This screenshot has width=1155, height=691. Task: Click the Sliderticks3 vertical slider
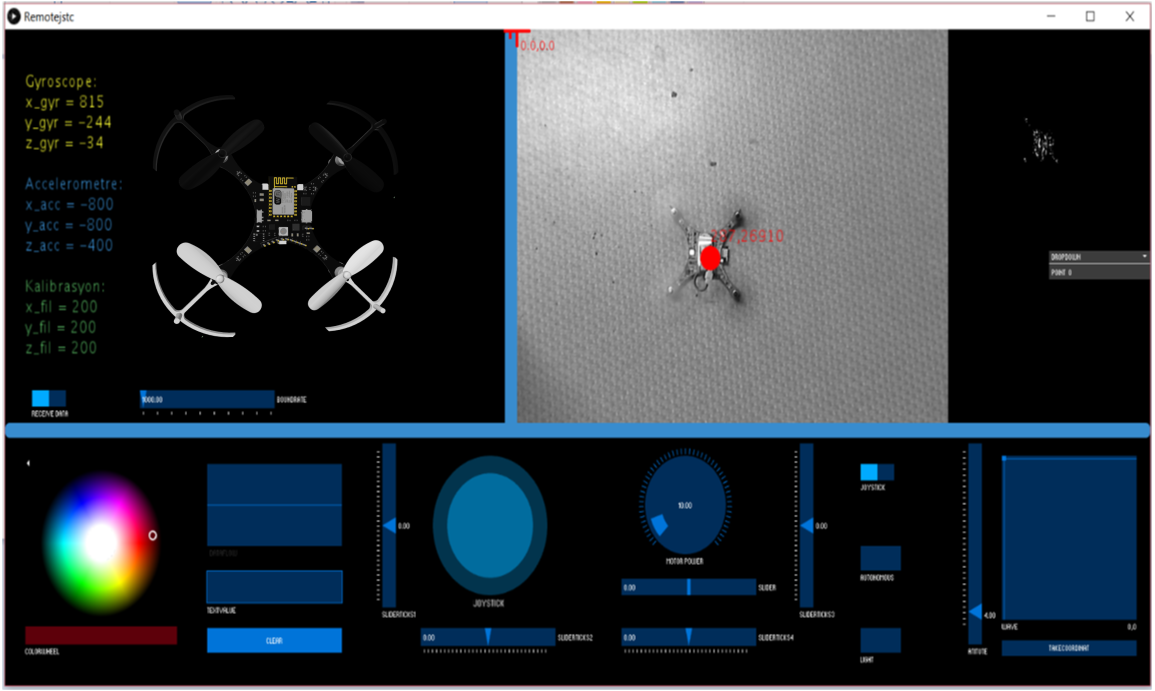(x=807, y=525)
